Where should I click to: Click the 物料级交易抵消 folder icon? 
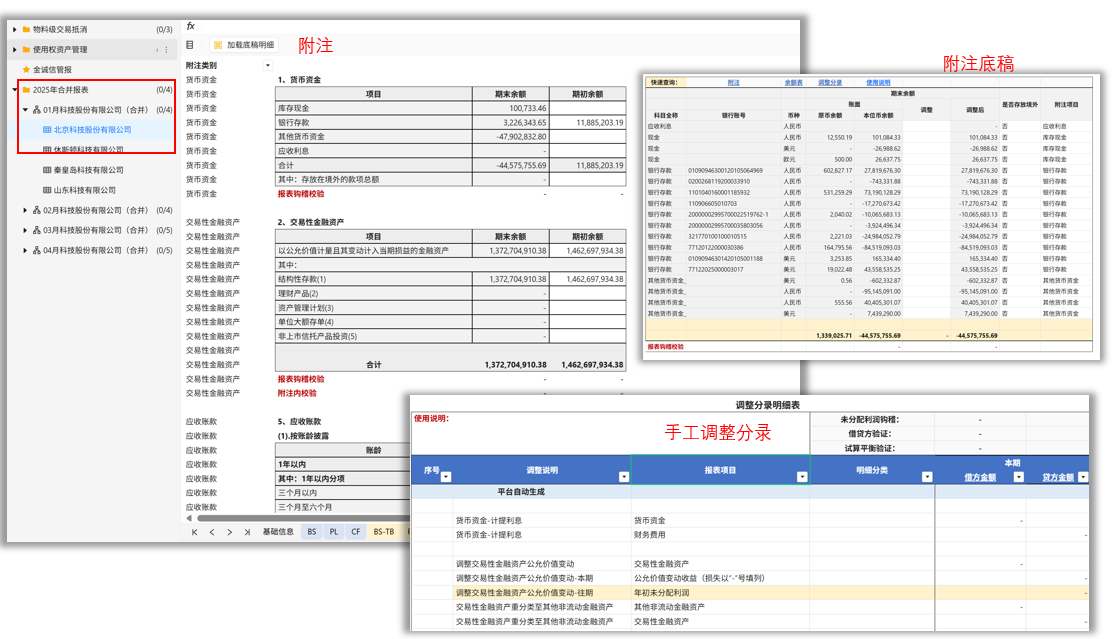point(26,30)
